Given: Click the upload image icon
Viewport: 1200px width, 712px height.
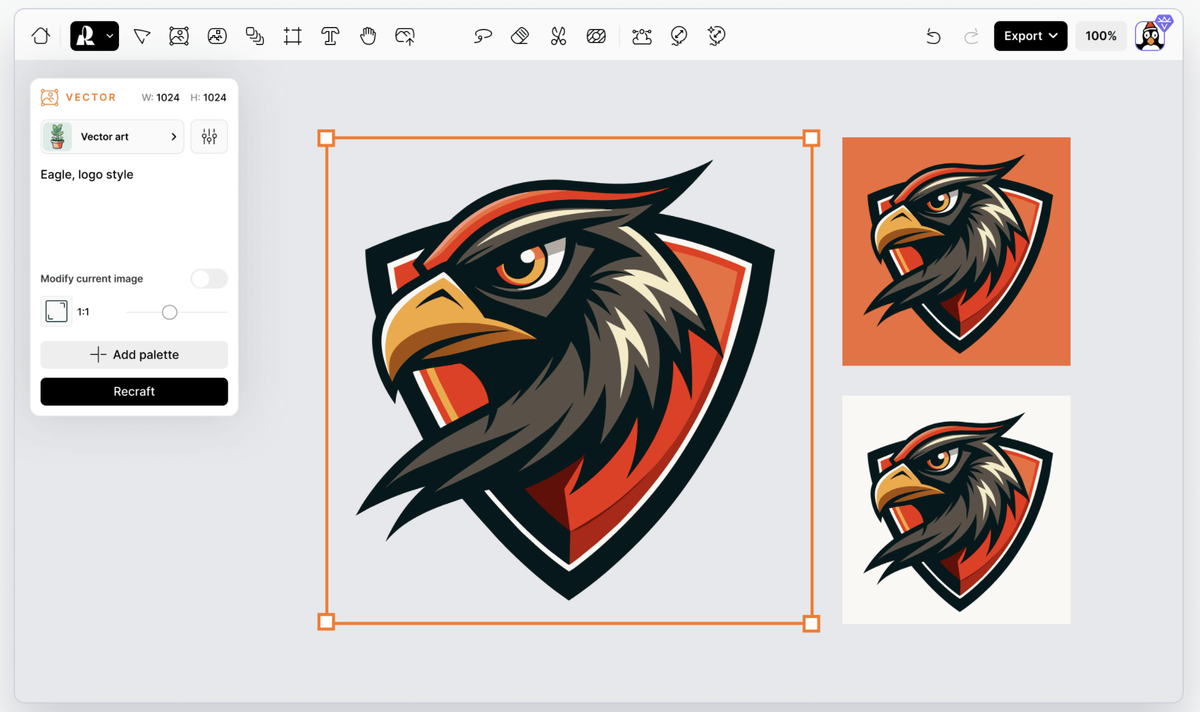Looking at the screenshot, I should pyautogui.click(x=405, y=36).
